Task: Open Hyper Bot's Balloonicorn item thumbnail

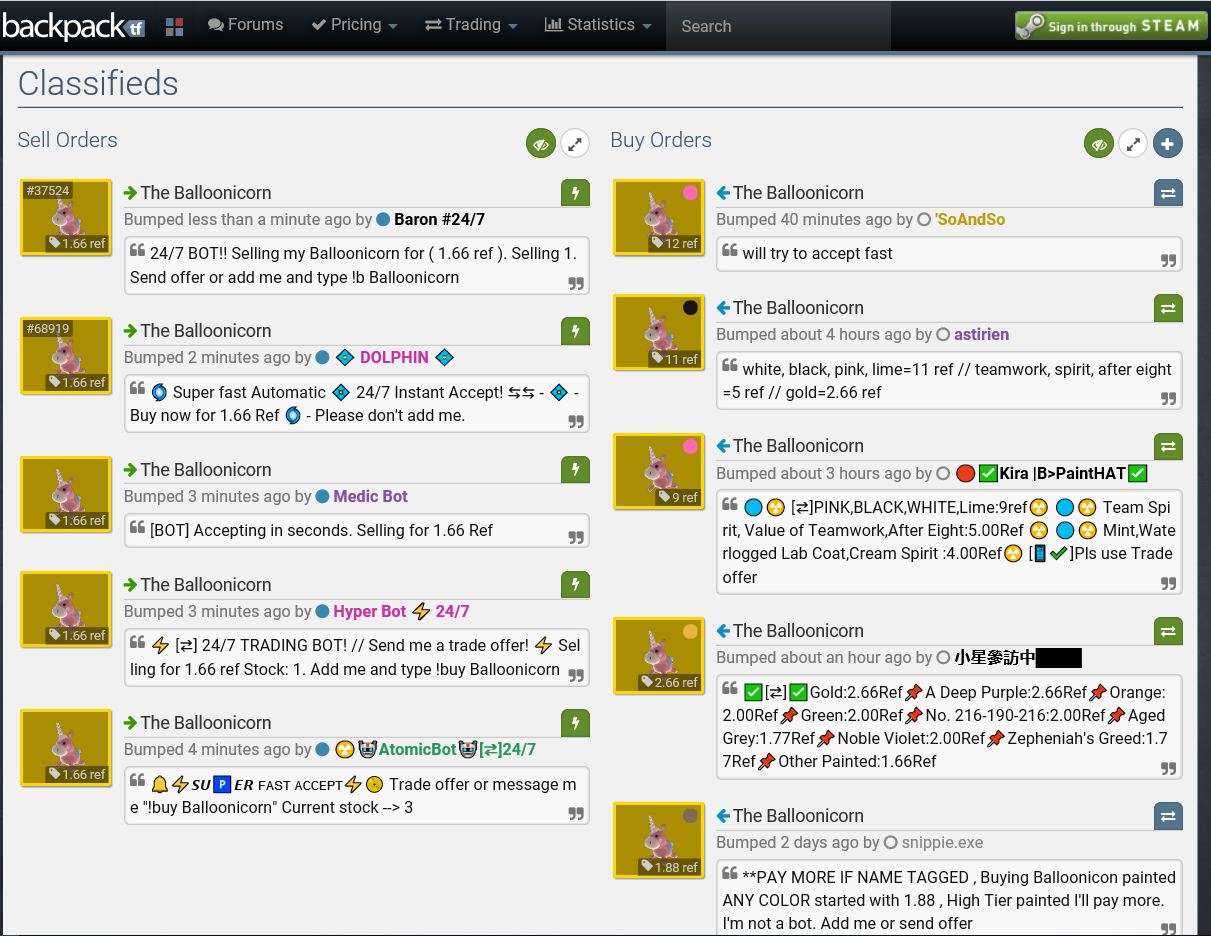Action: [x=65, y=610]
